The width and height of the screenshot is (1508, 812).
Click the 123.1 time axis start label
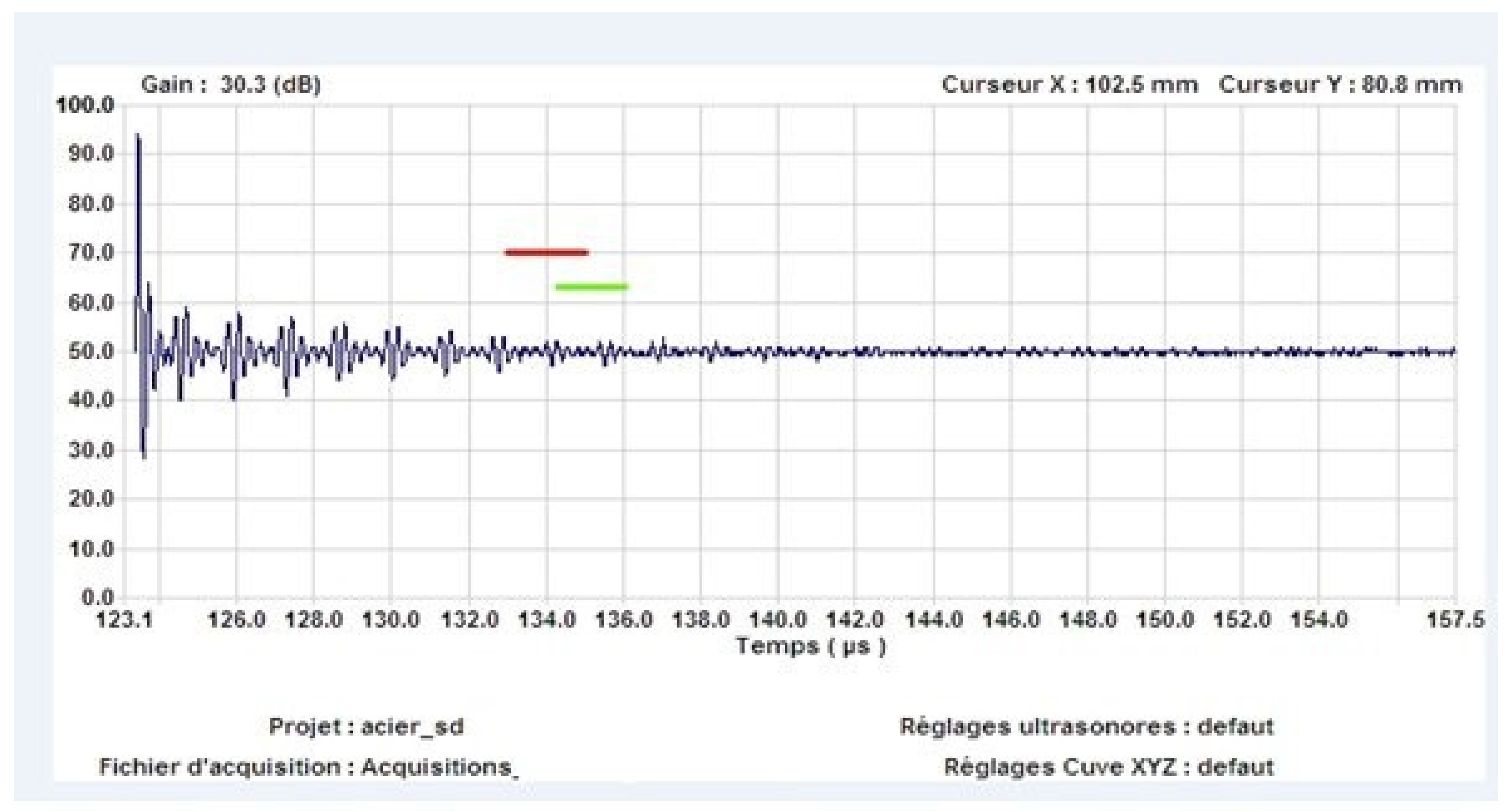click(x=124, y=620)
